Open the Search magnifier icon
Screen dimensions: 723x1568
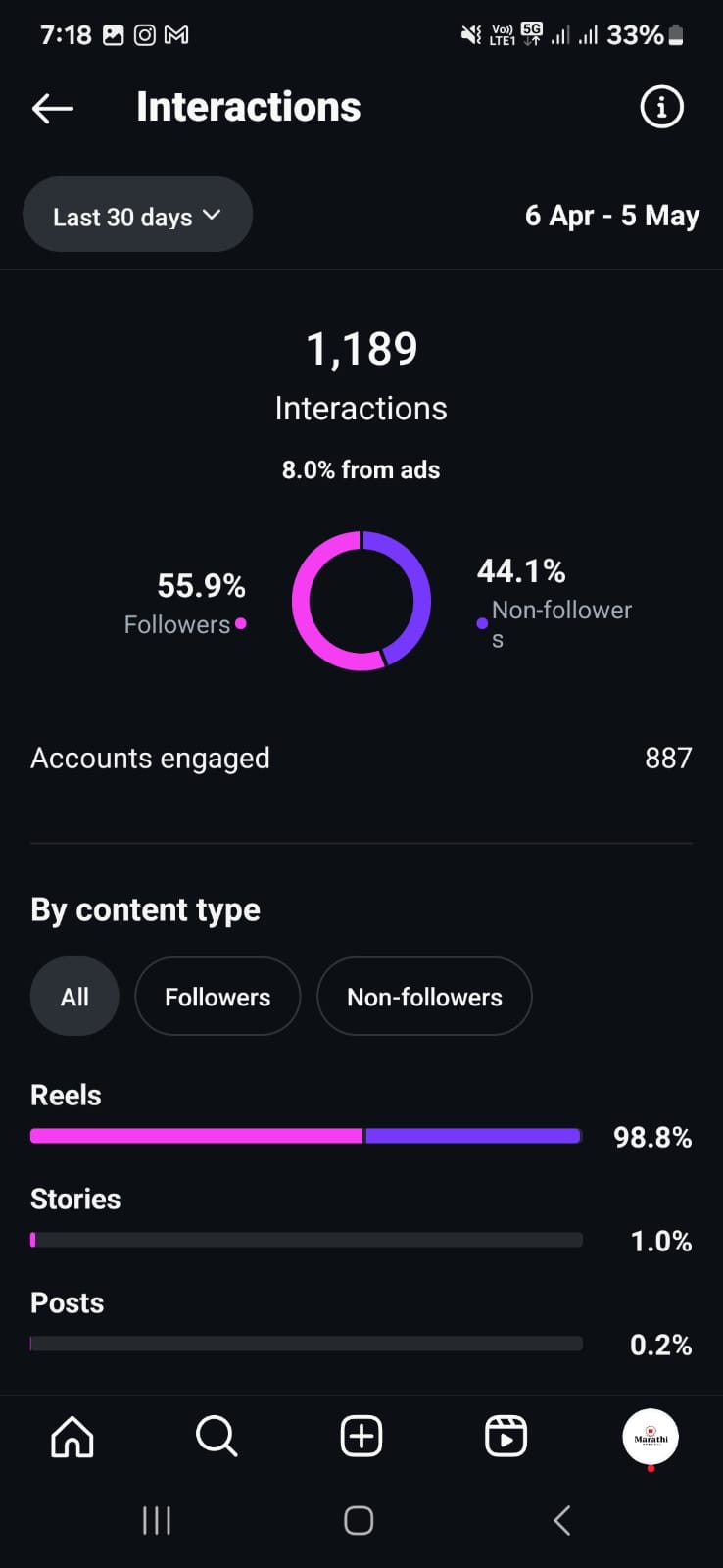217,1437
